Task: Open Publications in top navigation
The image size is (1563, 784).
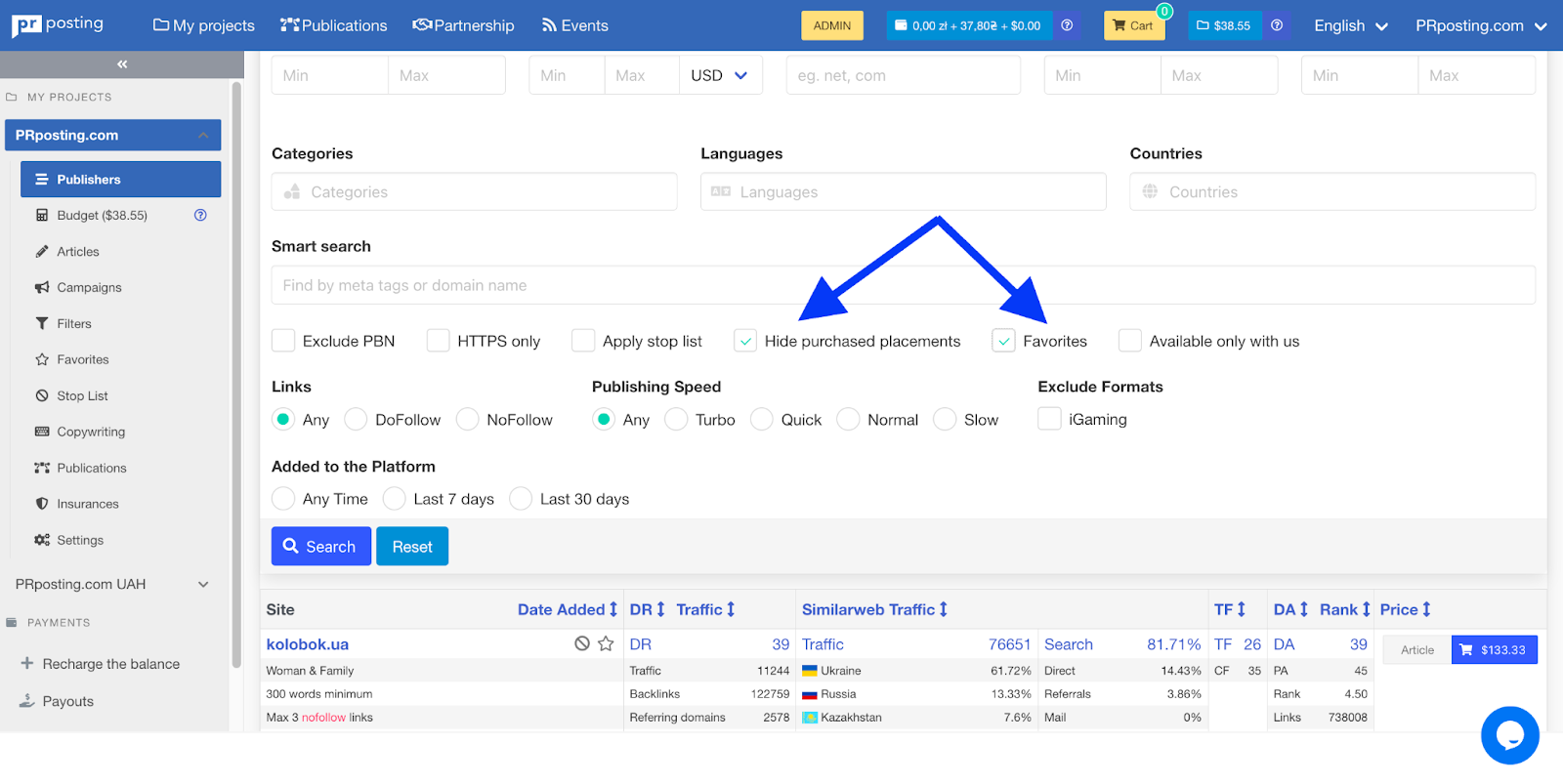Action: (x=334, y=25)
